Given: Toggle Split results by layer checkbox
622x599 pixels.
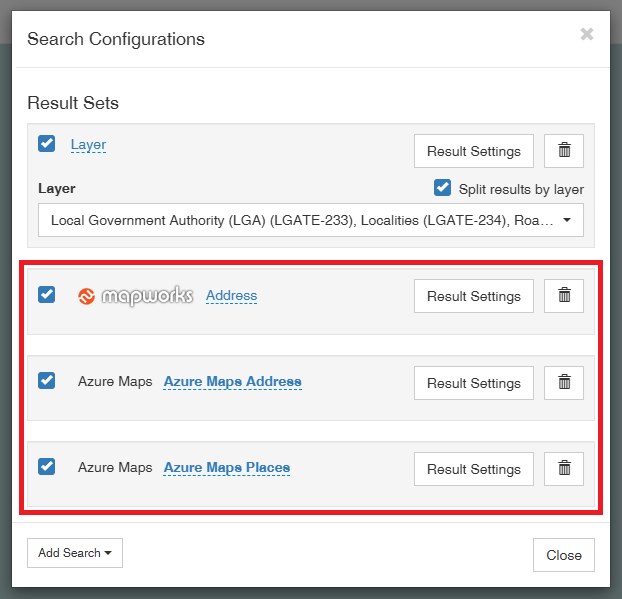Looking at the screenshot, I should (x=442, y=188).
